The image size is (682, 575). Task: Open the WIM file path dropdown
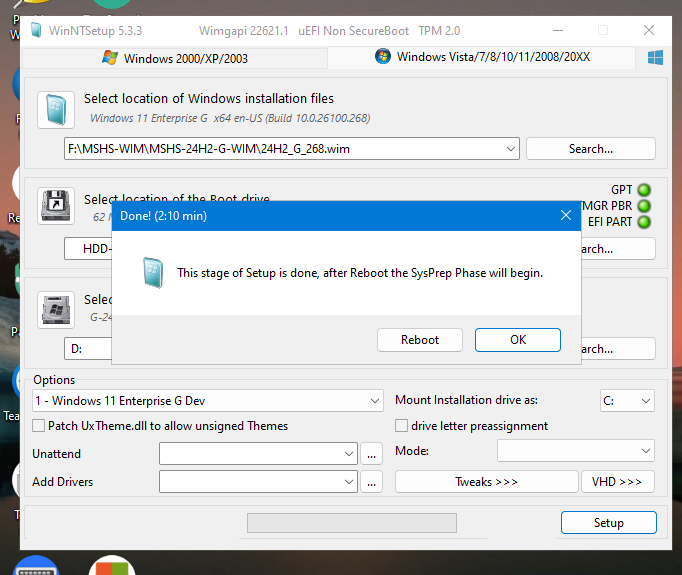511,149
